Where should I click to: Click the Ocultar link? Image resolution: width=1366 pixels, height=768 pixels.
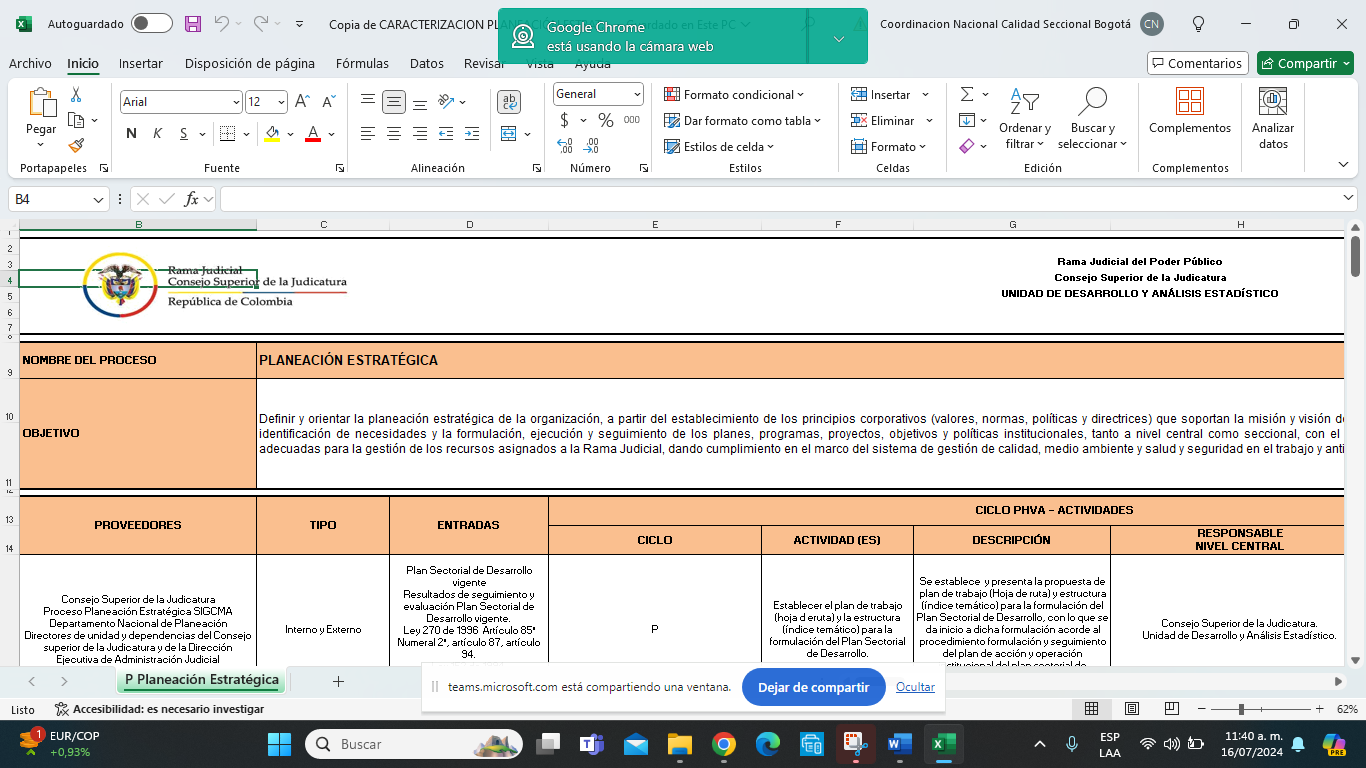pos(915,687)
